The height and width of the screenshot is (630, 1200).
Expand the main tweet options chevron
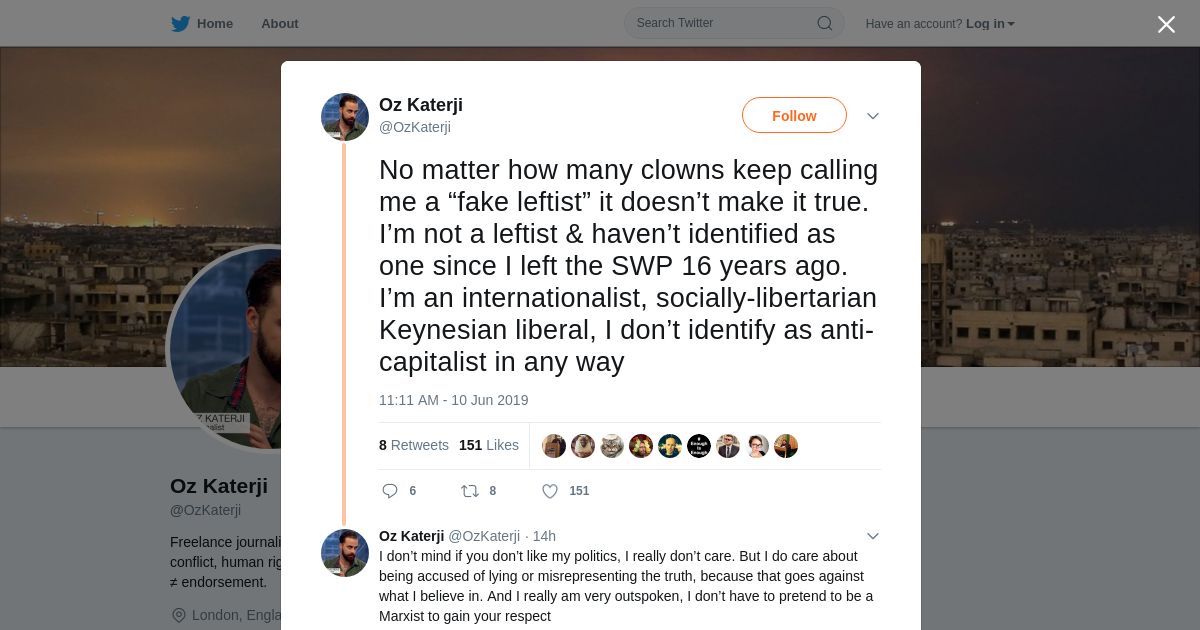click(873, 116)
